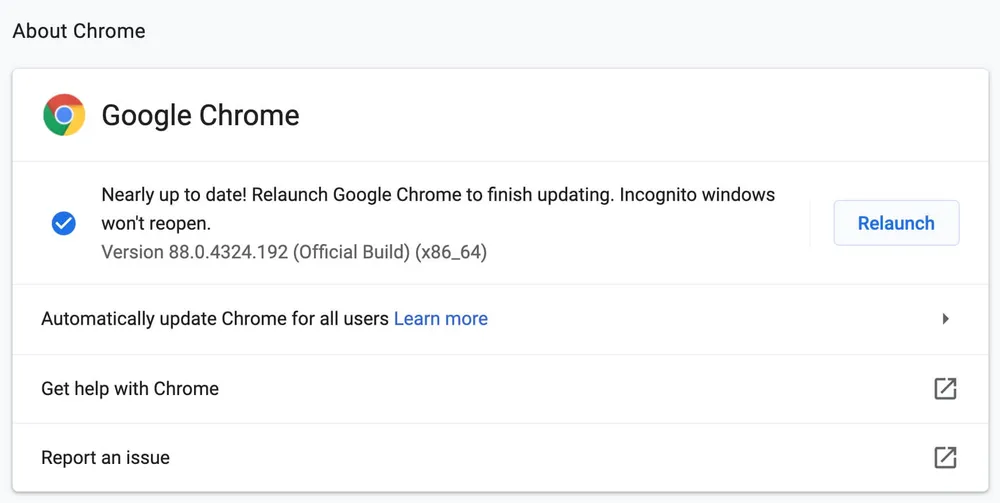Click the word 'Version' in status line

(131, 252)
